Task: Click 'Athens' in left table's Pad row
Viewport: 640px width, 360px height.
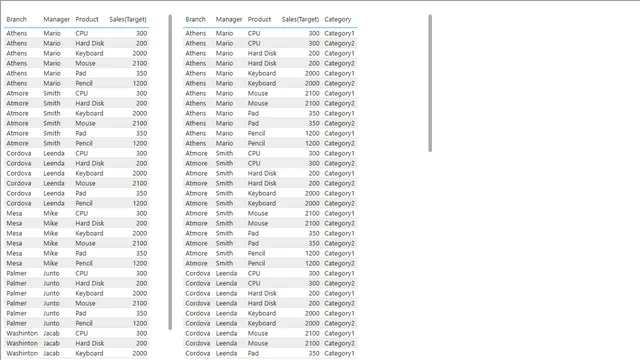Action: (x=16, y=73)
